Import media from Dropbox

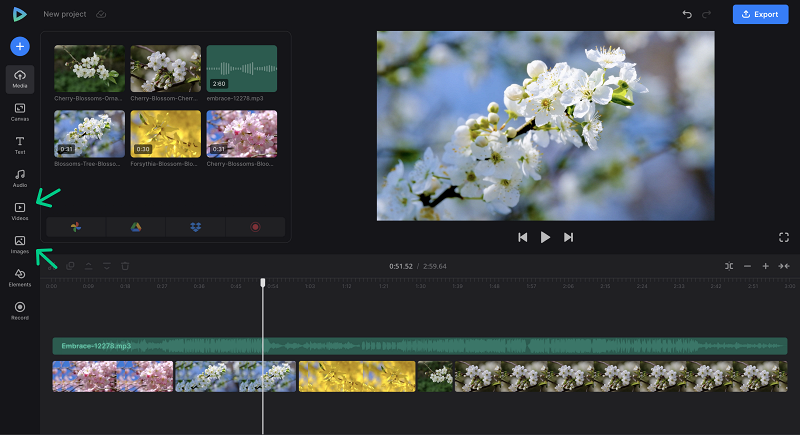coord(195,227)
